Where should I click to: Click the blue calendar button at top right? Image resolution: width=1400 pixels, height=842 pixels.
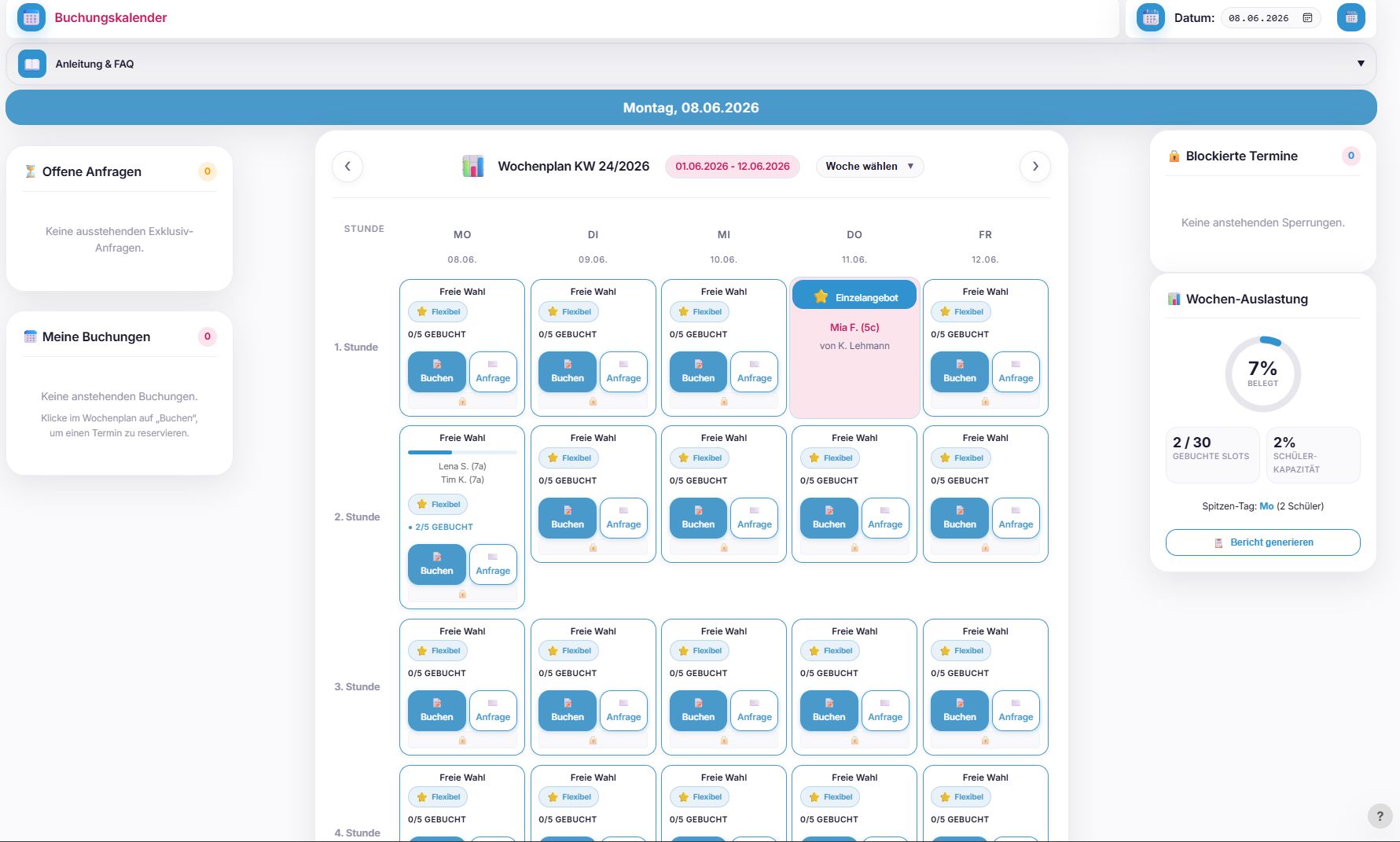(x=1351, y=17)
